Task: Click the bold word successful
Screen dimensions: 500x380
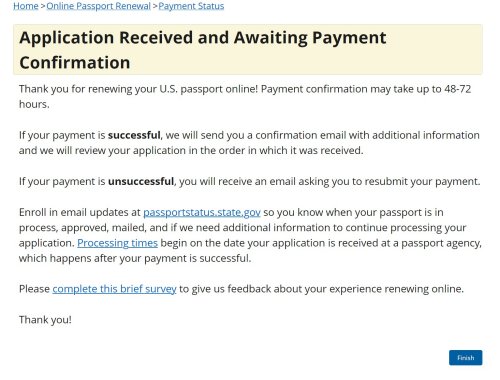Action: pyautogui.click(x=134, y=135)
